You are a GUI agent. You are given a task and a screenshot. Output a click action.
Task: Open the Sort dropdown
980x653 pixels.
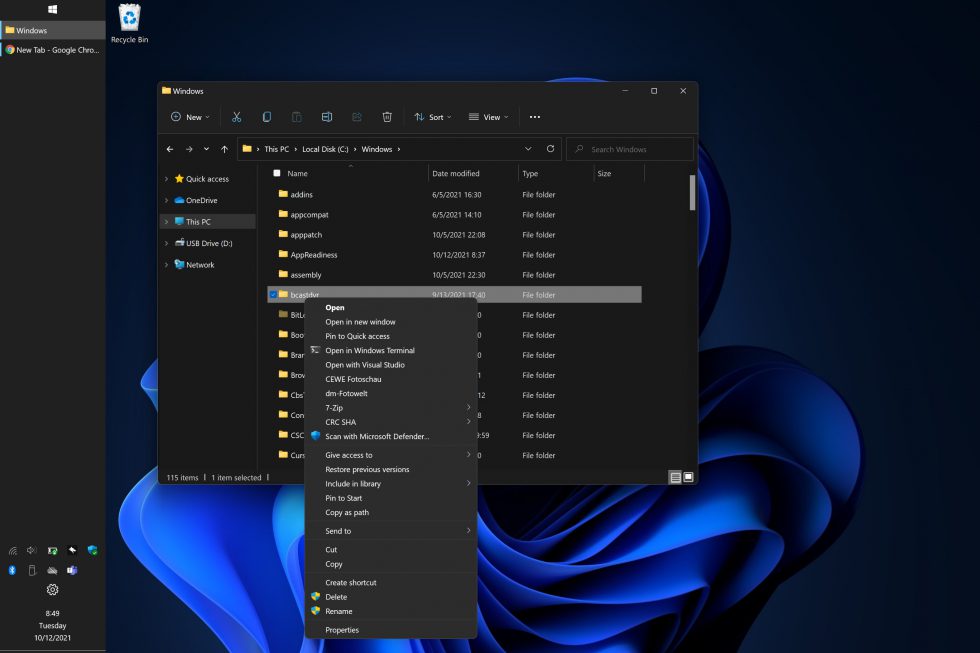pos(432,117)
